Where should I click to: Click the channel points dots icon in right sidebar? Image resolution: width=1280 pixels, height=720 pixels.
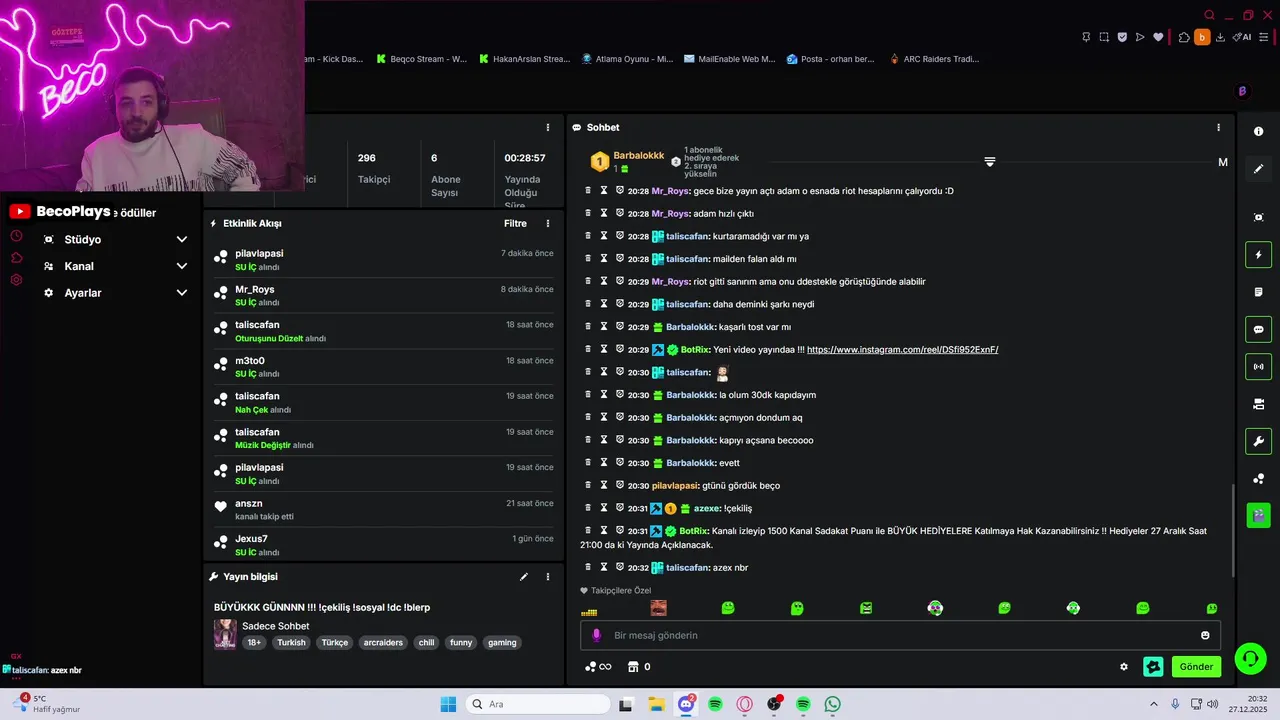(1258, 479)
